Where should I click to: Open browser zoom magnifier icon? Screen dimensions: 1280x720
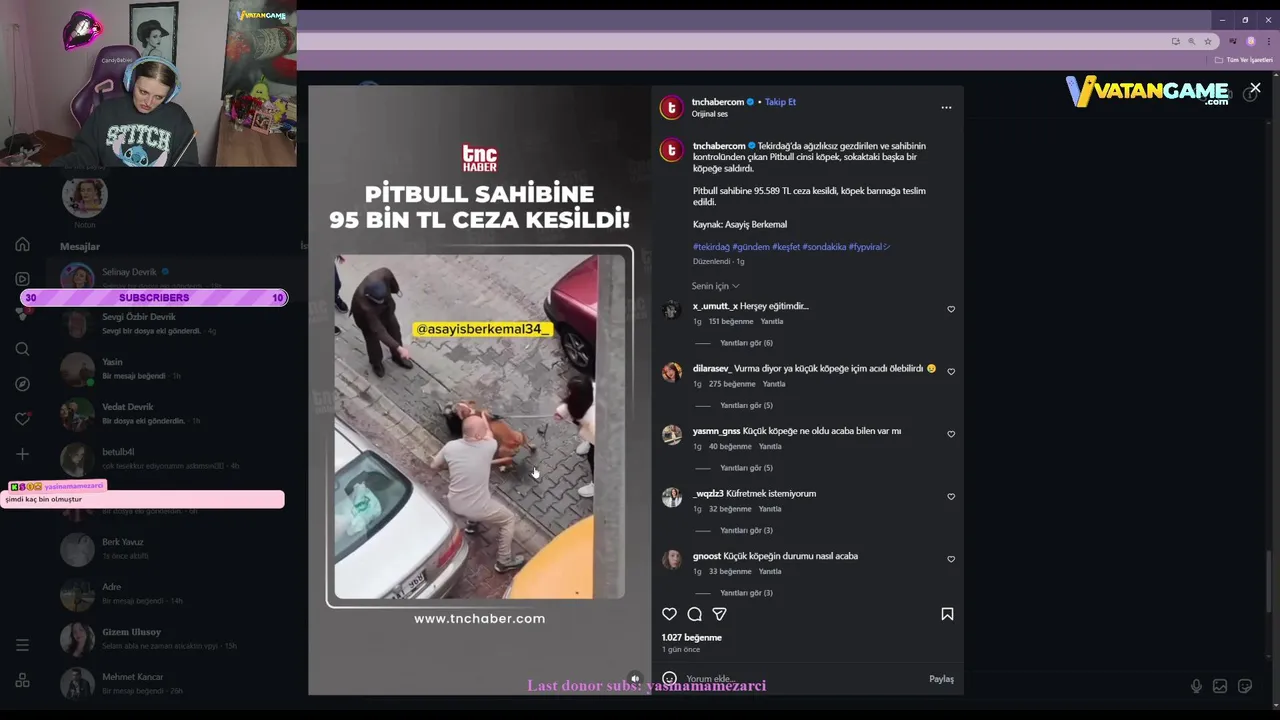[x=1191, y=41]
